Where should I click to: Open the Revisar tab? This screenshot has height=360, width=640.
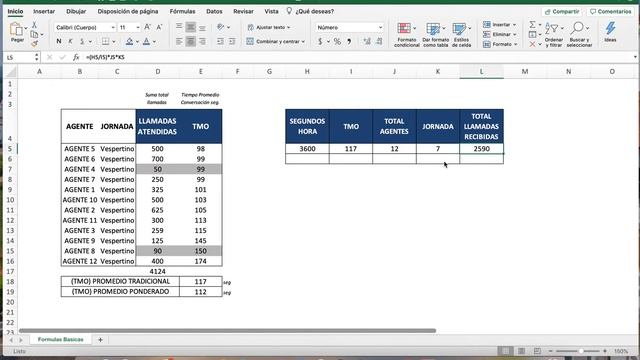click(x=243, y=11)
